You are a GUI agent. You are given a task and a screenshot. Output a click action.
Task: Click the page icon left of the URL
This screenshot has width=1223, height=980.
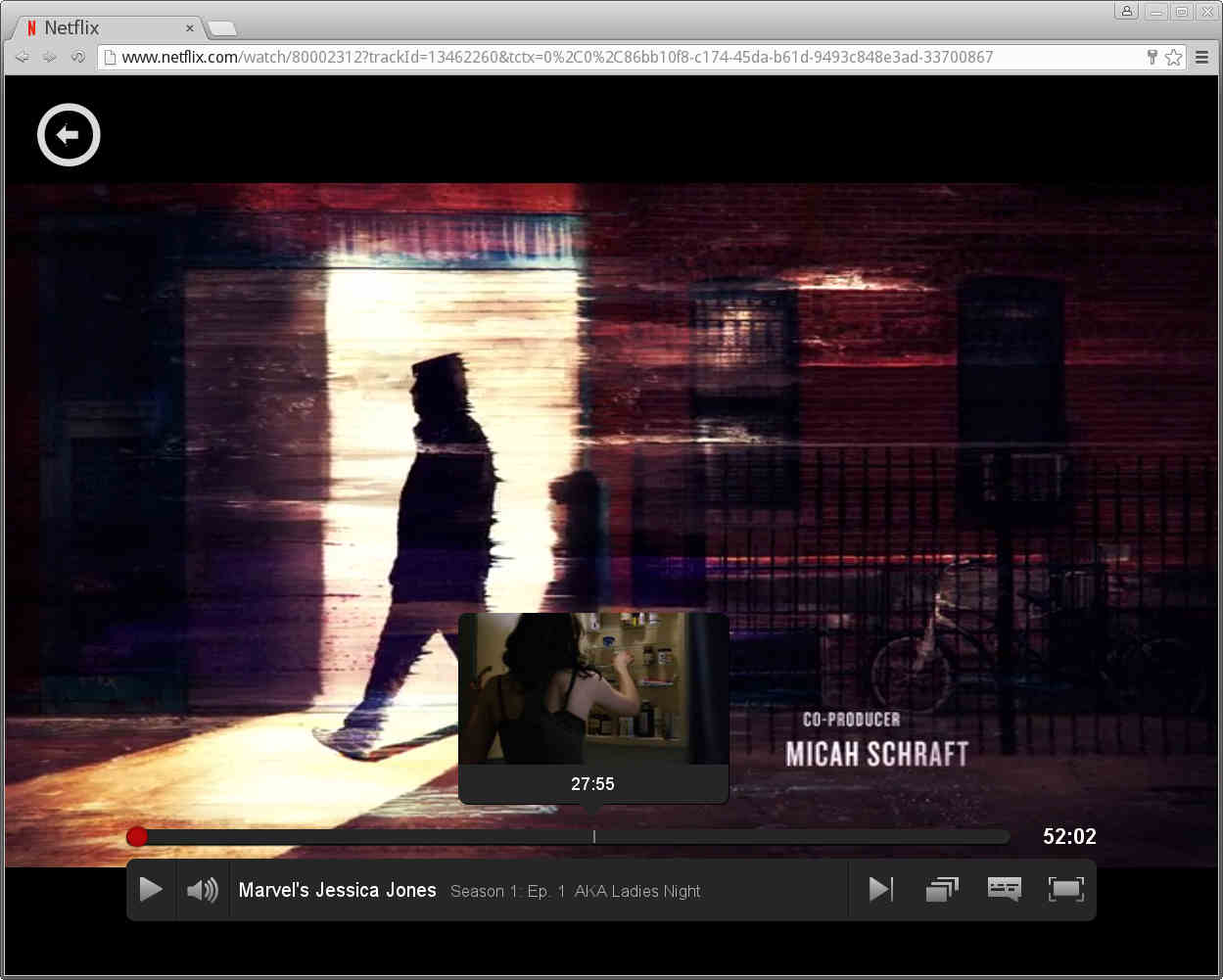(110, 57)
